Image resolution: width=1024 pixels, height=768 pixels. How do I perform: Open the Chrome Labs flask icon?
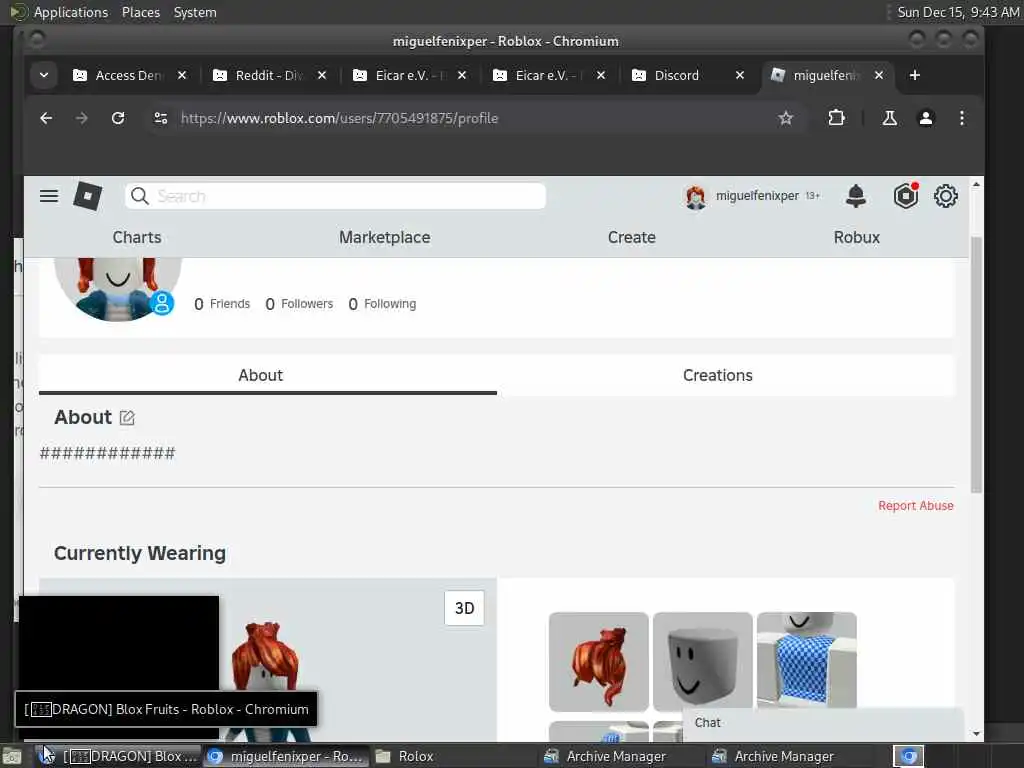pos(889,118)
